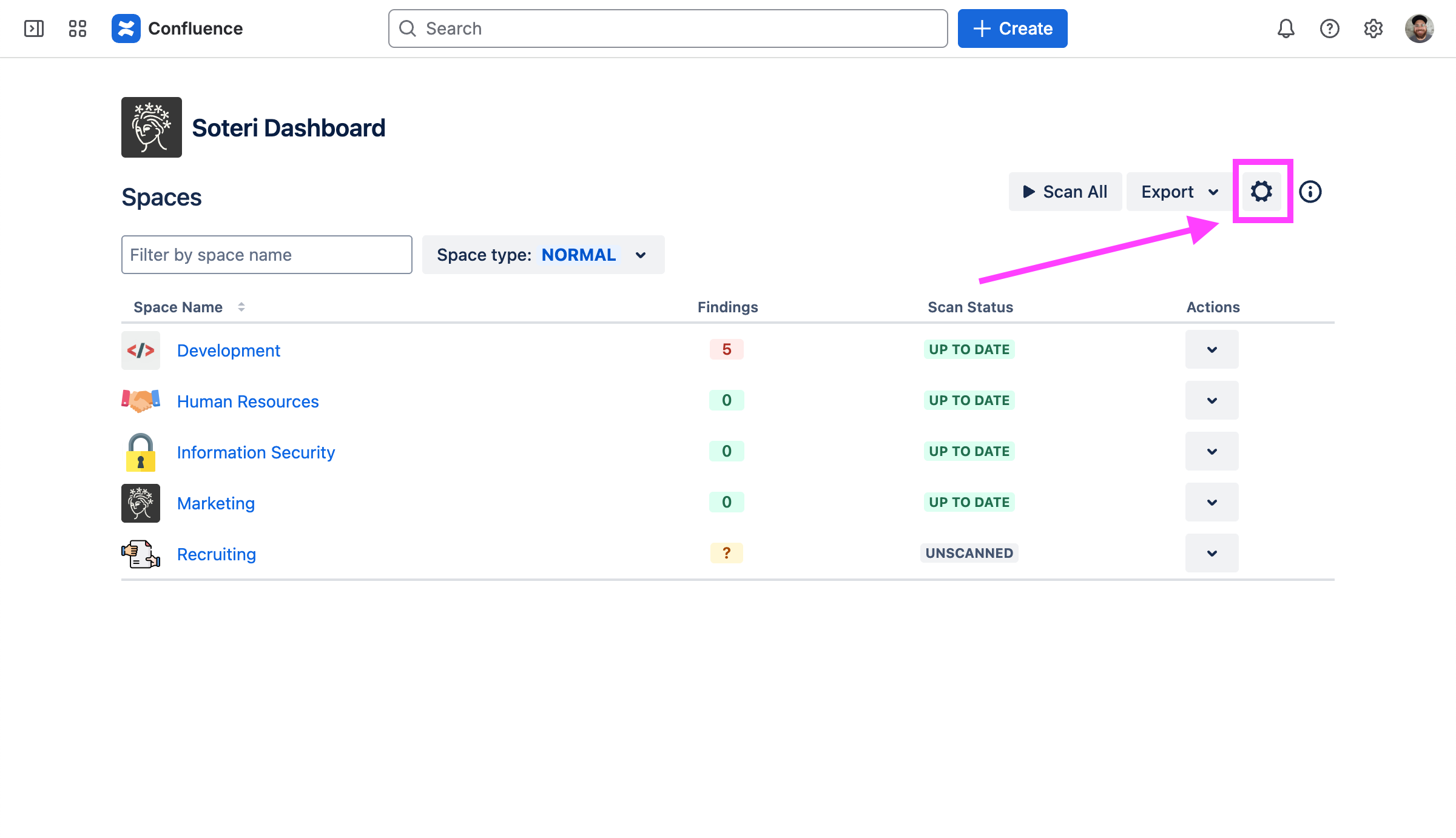Expand actions menu for Recruiting row
1456x838 pixels.
click(1212, 553)
